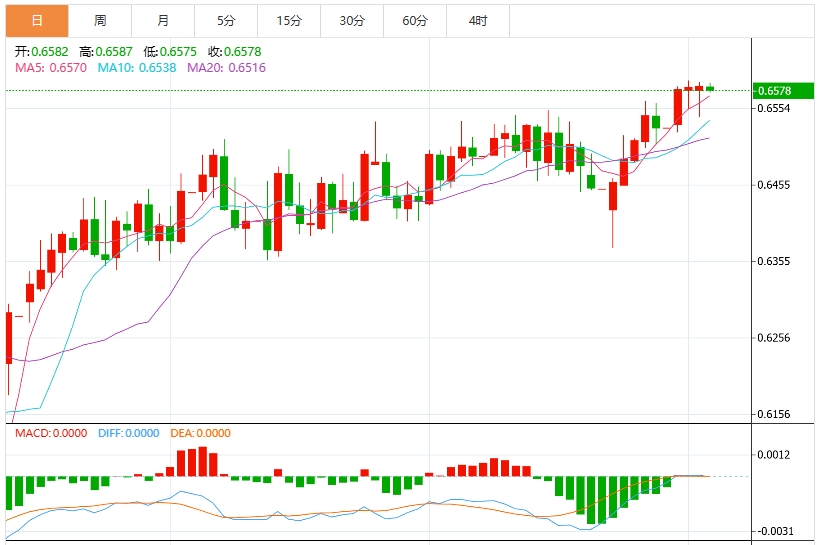Click the -0.0031 MACD axis label
The width and height of the screenshot is (823, 545).
click(x=774, y=531)
